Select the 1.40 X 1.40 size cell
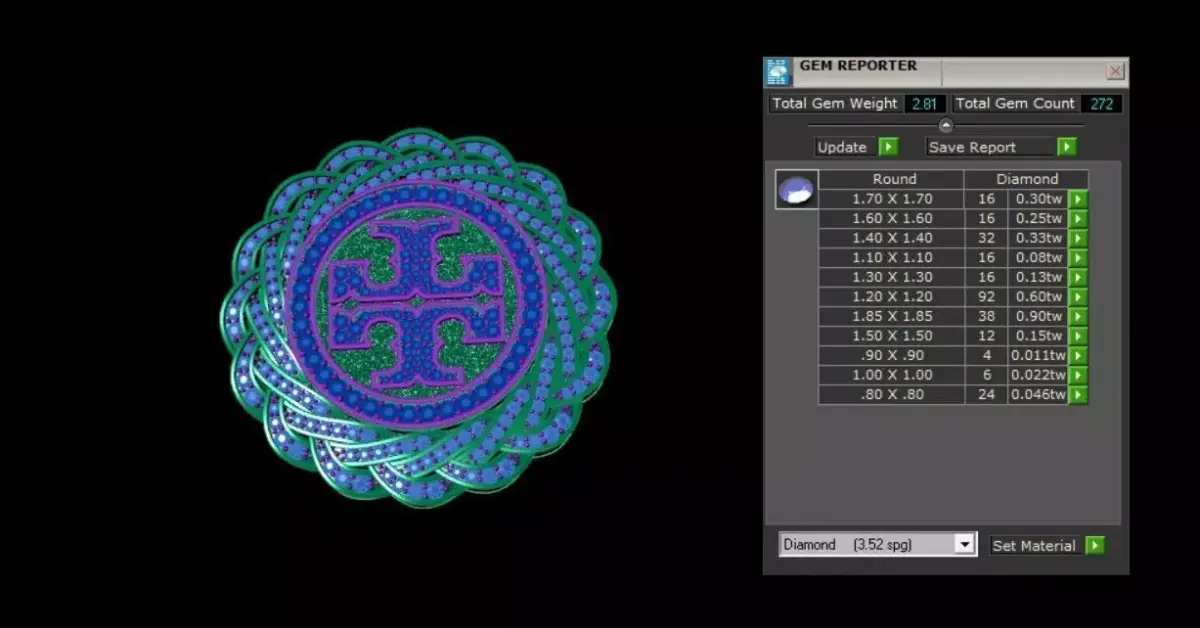This screenshot has width=1200, height=628. 892,238
